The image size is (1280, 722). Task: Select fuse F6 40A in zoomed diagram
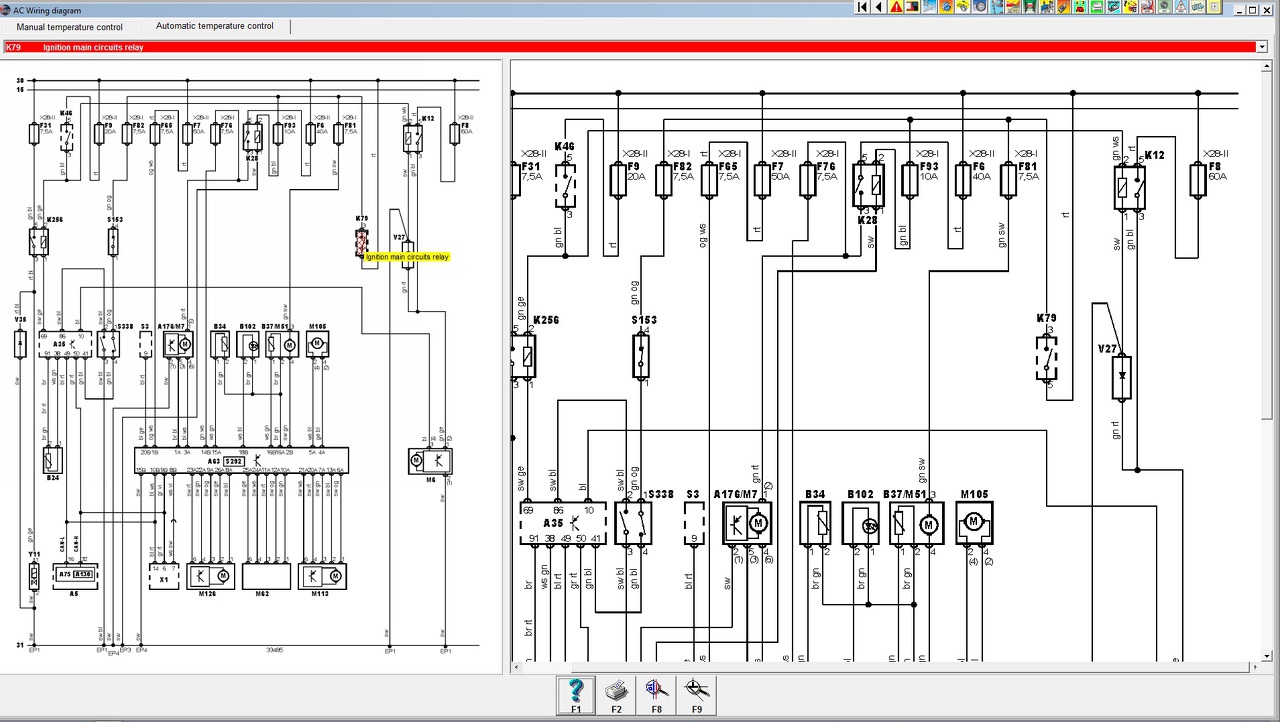click(x=962, y=179)
